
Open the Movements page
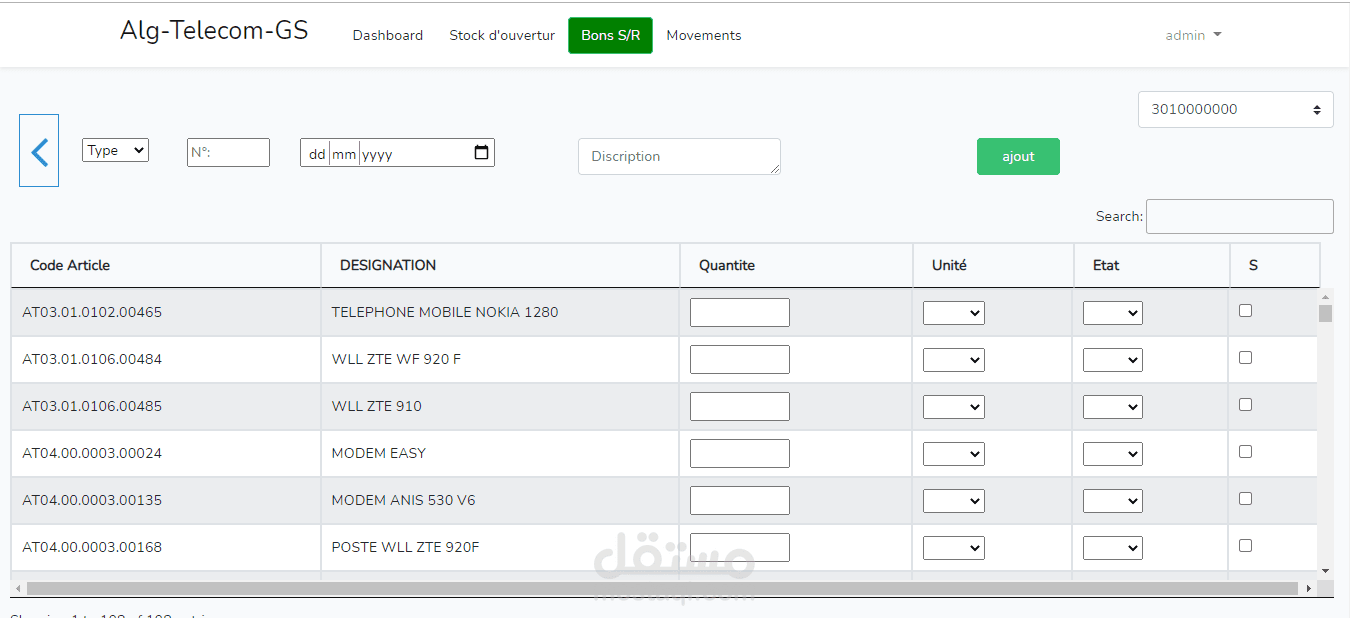[704, 35]
